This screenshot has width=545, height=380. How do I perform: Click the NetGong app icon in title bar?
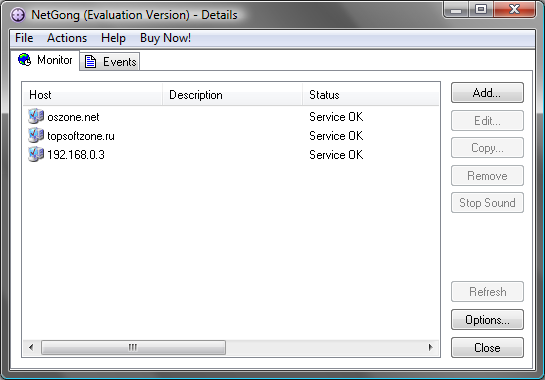(18, 15)
